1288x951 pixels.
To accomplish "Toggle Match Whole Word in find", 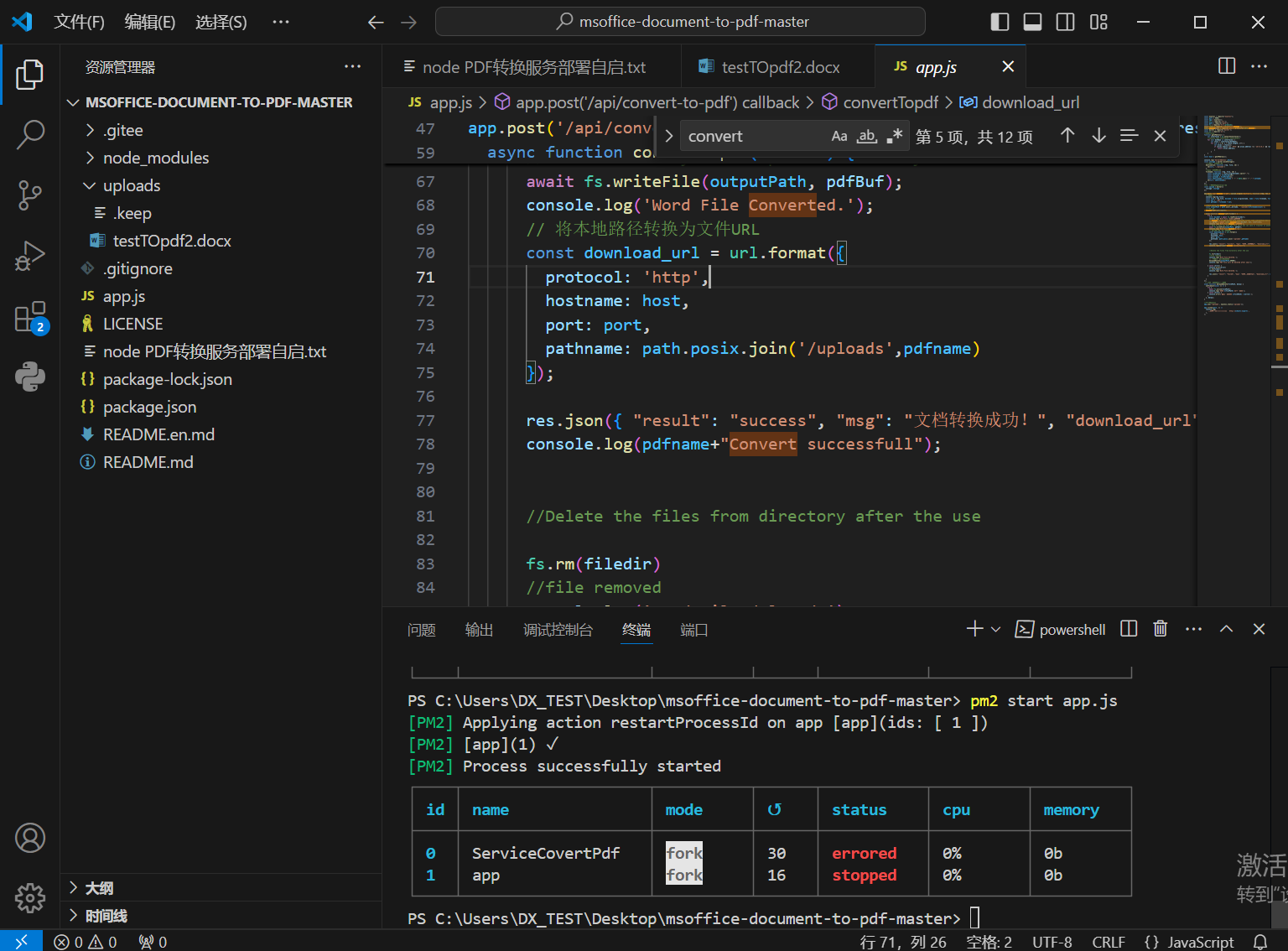I will click(866, 136).
